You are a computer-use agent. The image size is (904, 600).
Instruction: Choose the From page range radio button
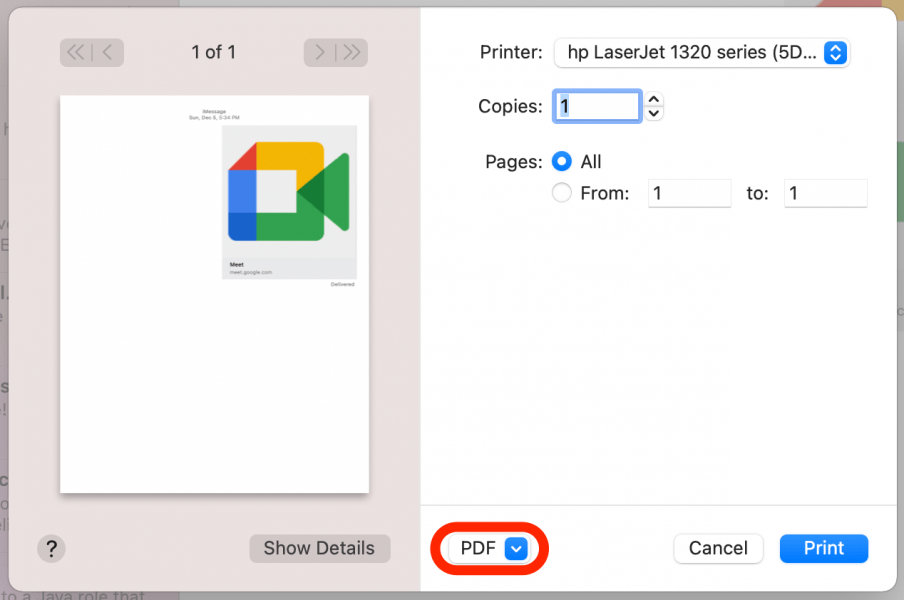click(x=562, y=194)
